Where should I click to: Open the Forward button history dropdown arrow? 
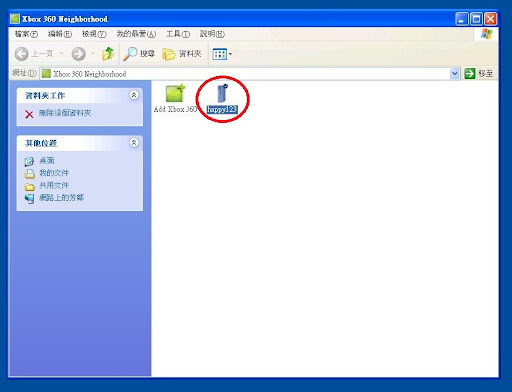93,53
